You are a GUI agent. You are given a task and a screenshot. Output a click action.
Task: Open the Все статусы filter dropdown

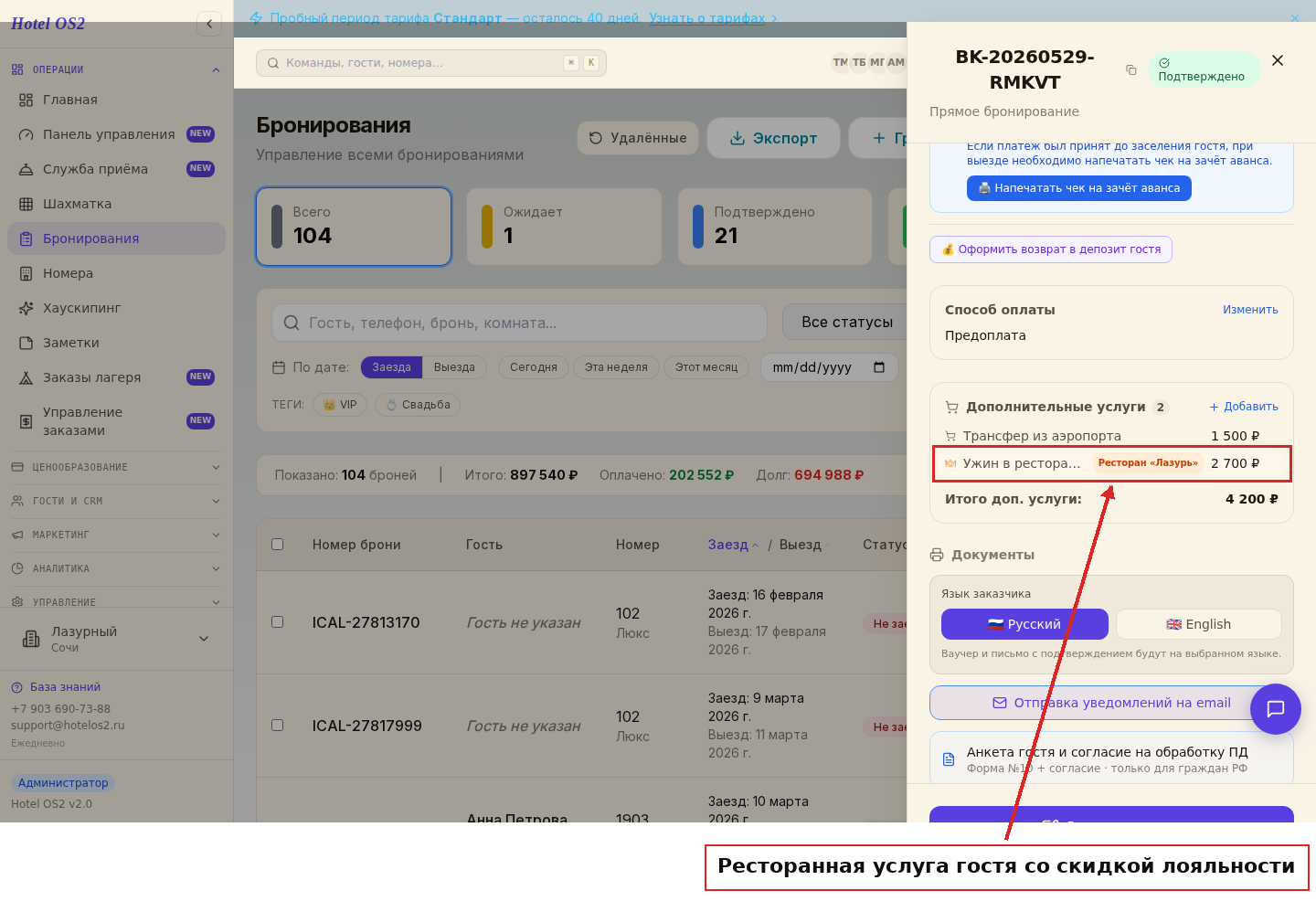846,323
